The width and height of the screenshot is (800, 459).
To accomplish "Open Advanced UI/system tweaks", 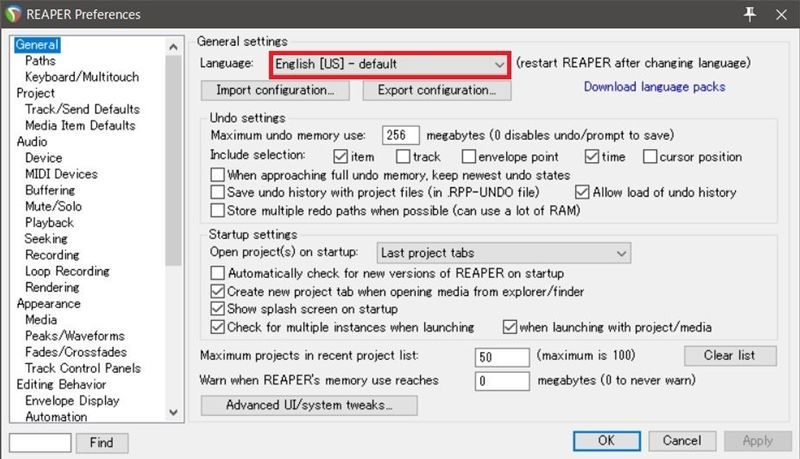I will coord(309,405).
